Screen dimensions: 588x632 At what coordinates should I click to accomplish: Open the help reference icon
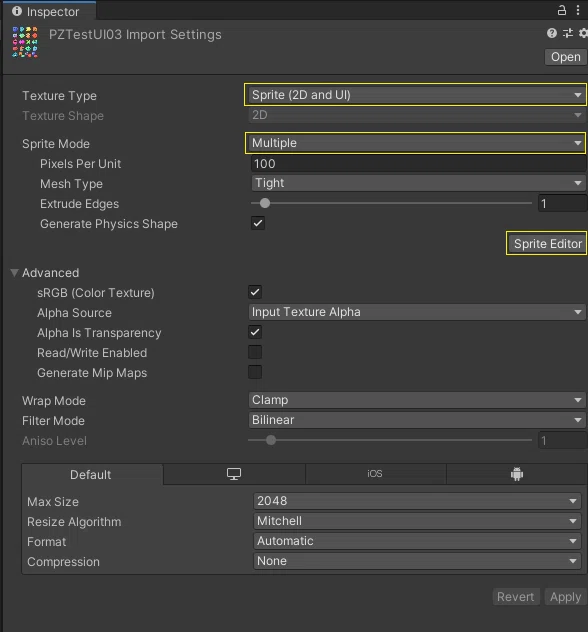[x=552, y=33]
